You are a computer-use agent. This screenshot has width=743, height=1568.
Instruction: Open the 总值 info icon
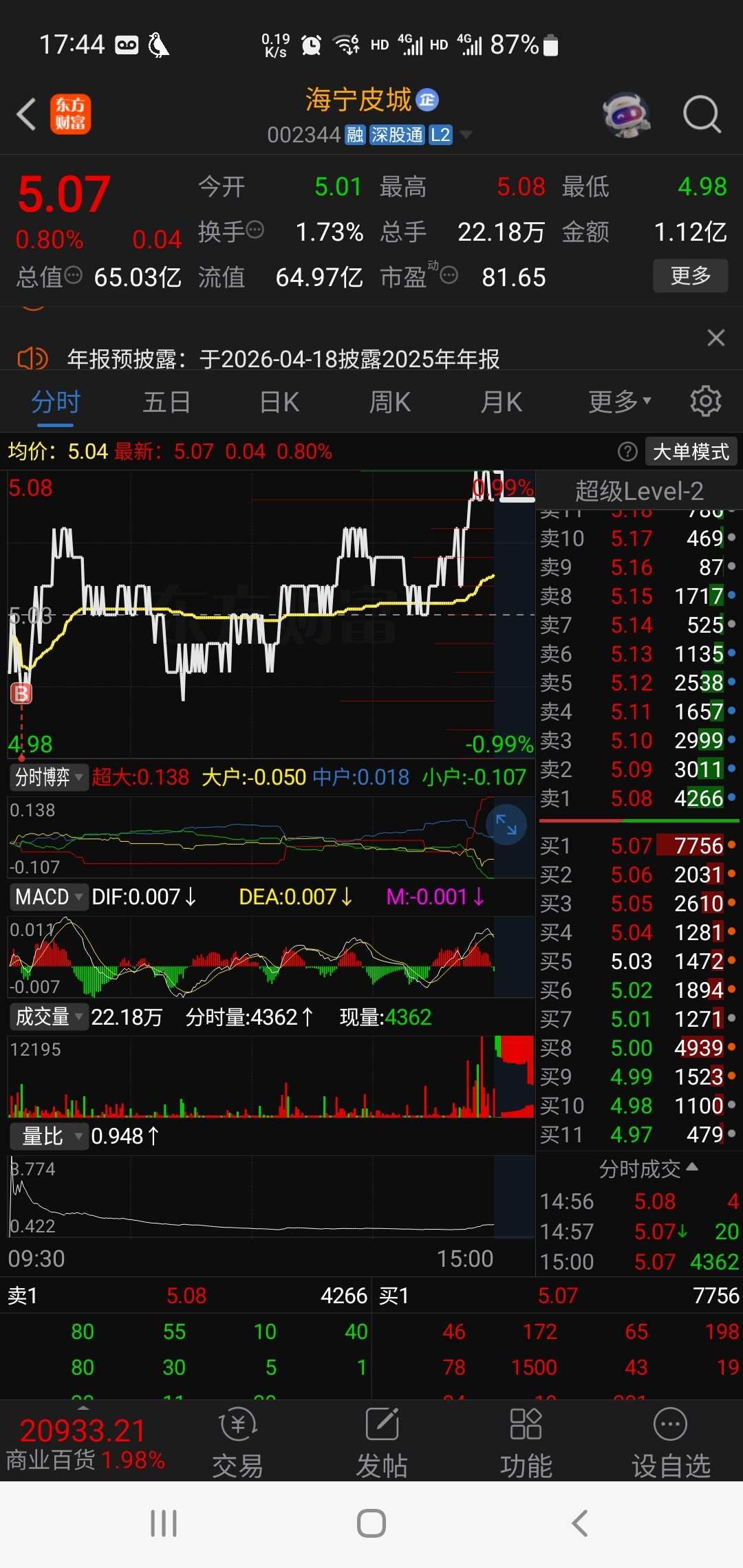click(x=73, y=276)
